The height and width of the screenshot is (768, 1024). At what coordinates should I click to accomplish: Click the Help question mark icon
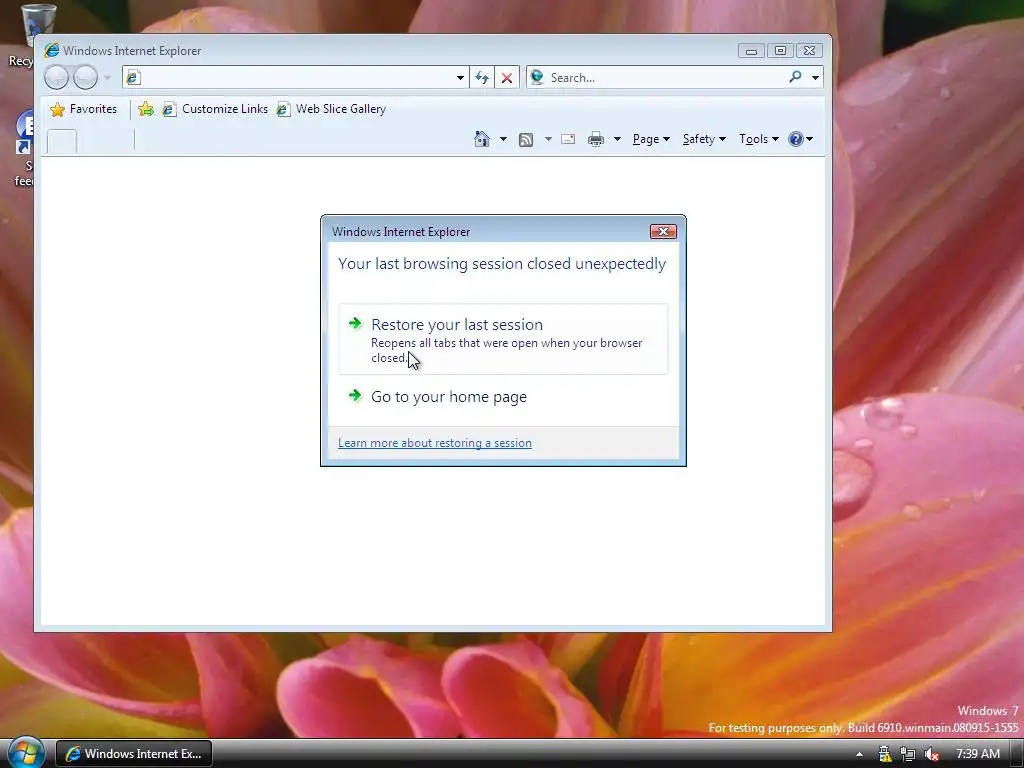[795, 138]
